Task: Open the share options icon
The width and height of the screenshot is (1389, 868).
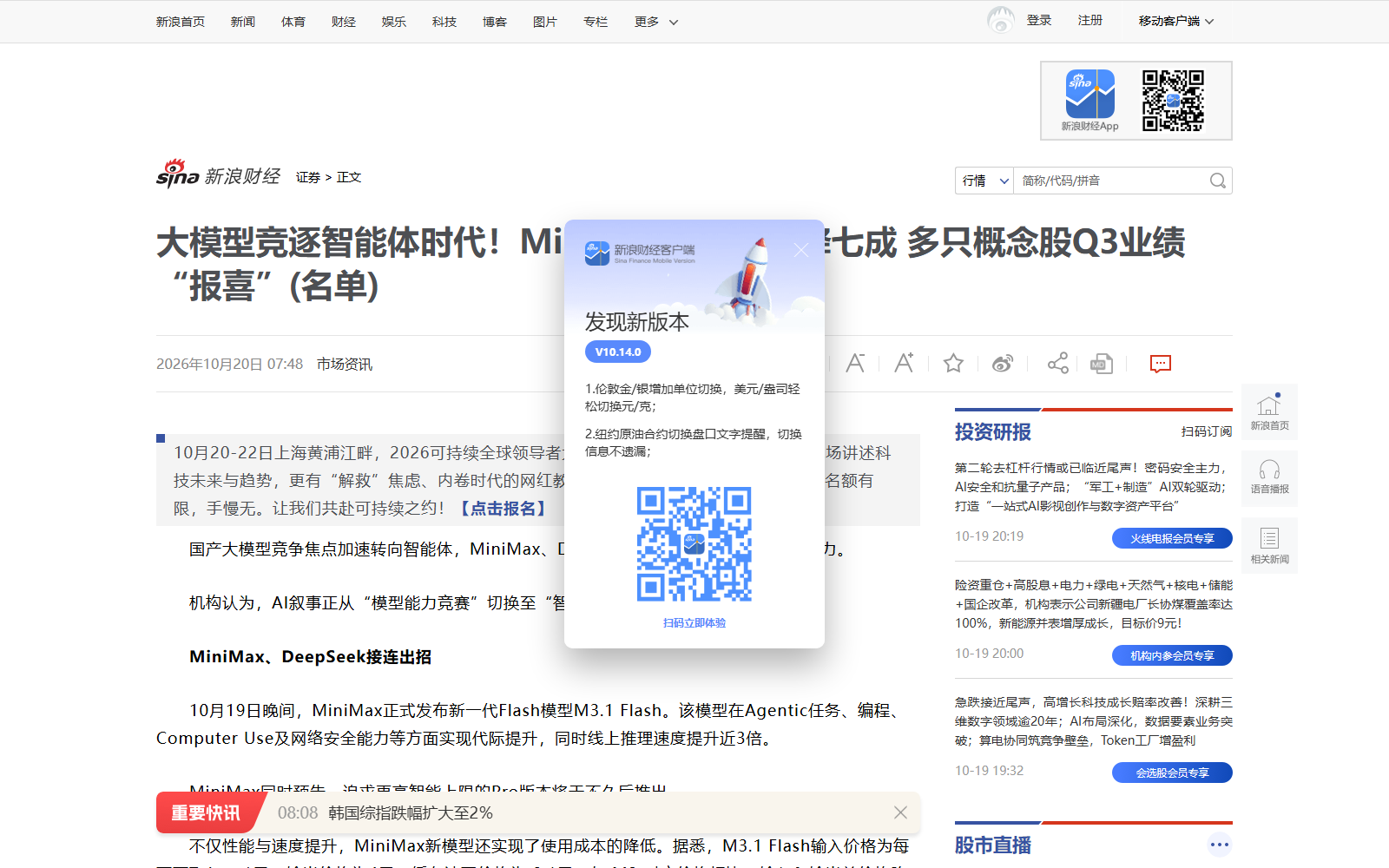Action: tap(1057, 363)
